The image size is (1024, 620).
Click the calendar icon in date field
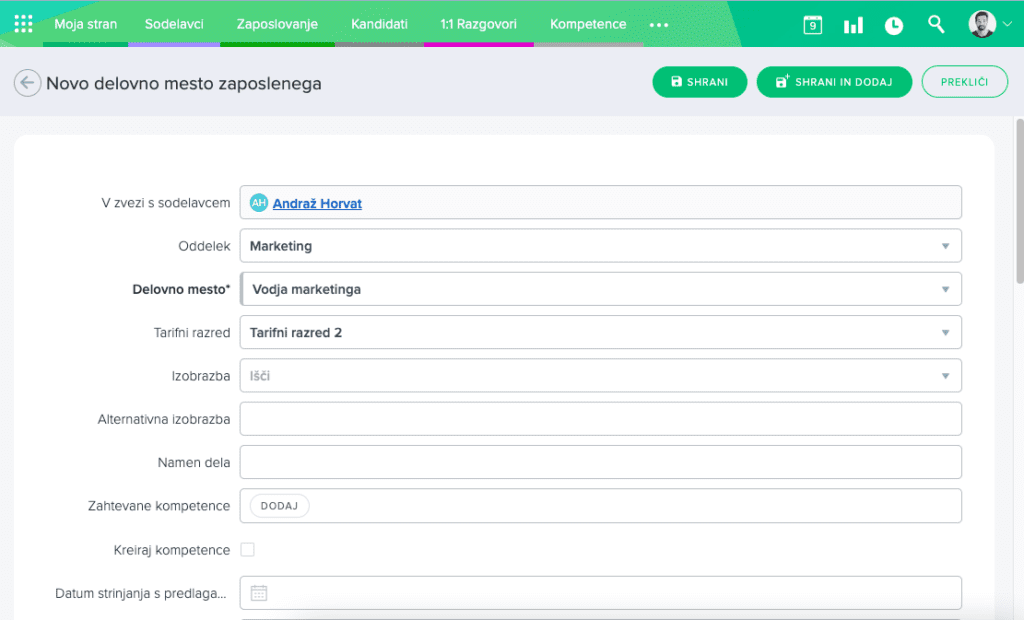pos(259,593)
